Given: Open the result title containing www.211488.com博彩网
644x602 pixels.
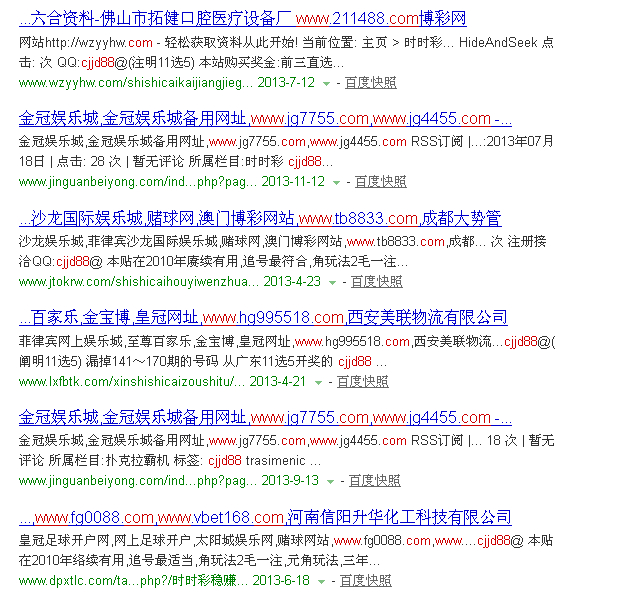Looking at the screenshot, I should (x=243, y=18).
